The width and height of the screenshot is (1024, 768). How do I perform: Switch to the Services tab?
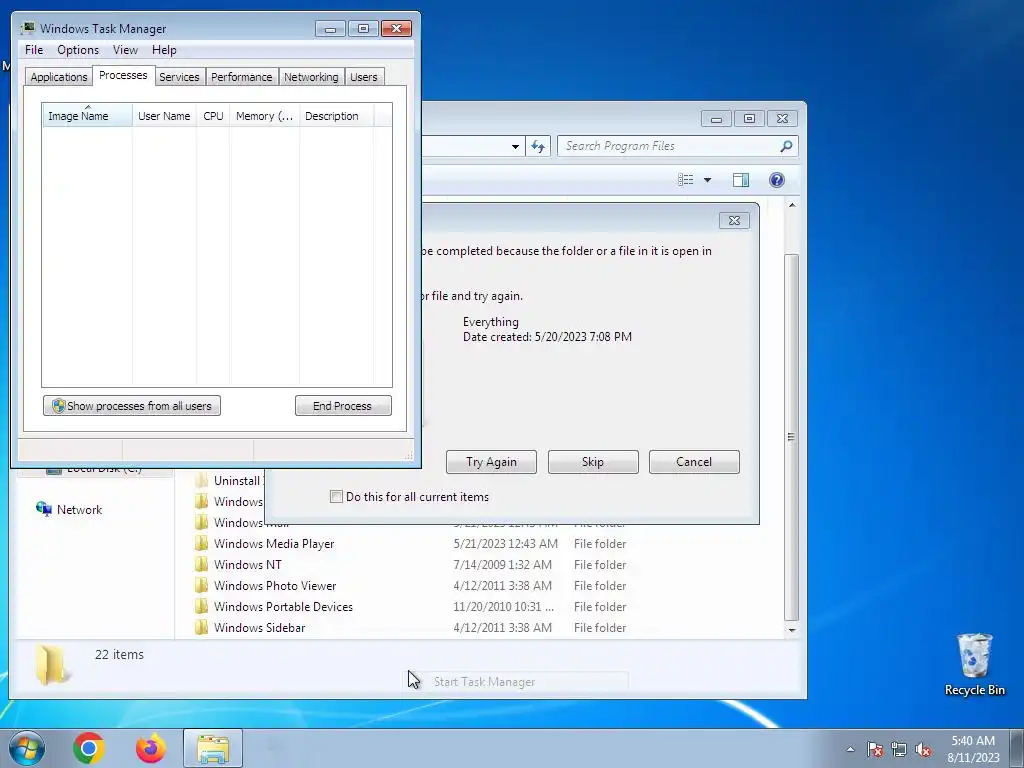(179, 76)
